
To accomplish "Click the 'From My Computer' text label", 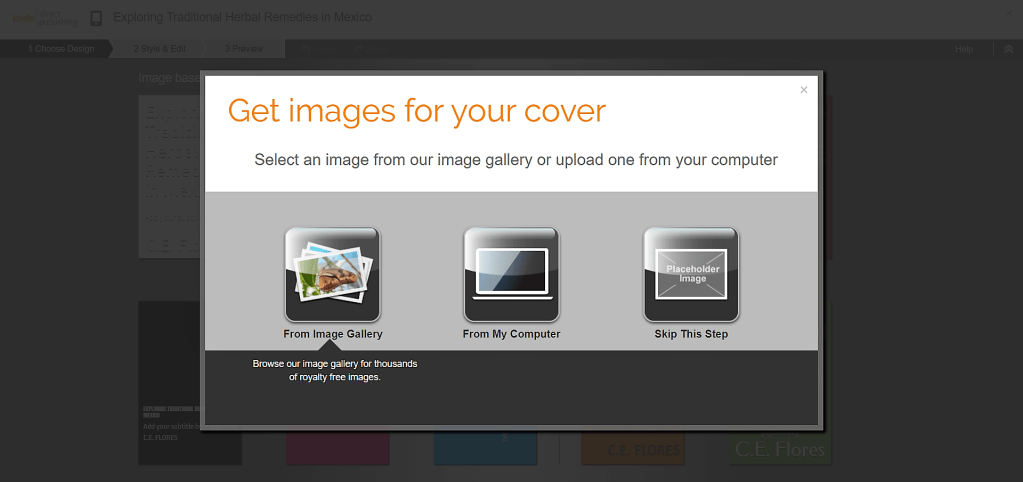I will (511, 334).
